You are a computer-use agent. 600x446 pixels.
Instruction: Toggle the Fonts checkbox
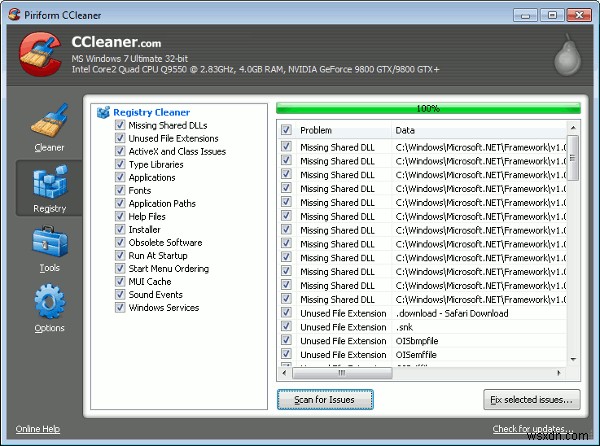[x=120, y=190]
